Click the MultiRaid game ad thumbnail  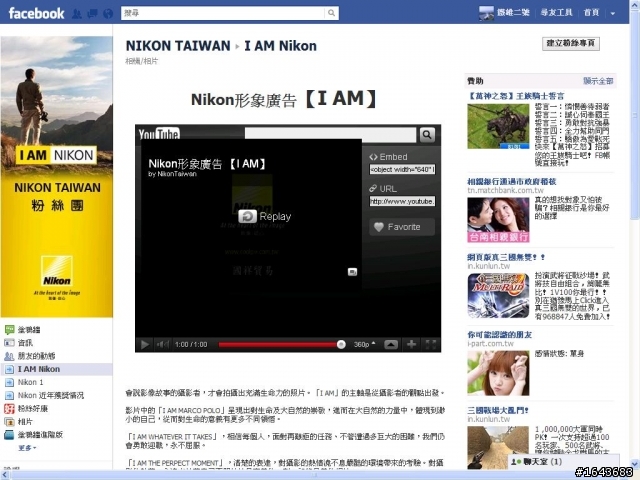(498, 296)
